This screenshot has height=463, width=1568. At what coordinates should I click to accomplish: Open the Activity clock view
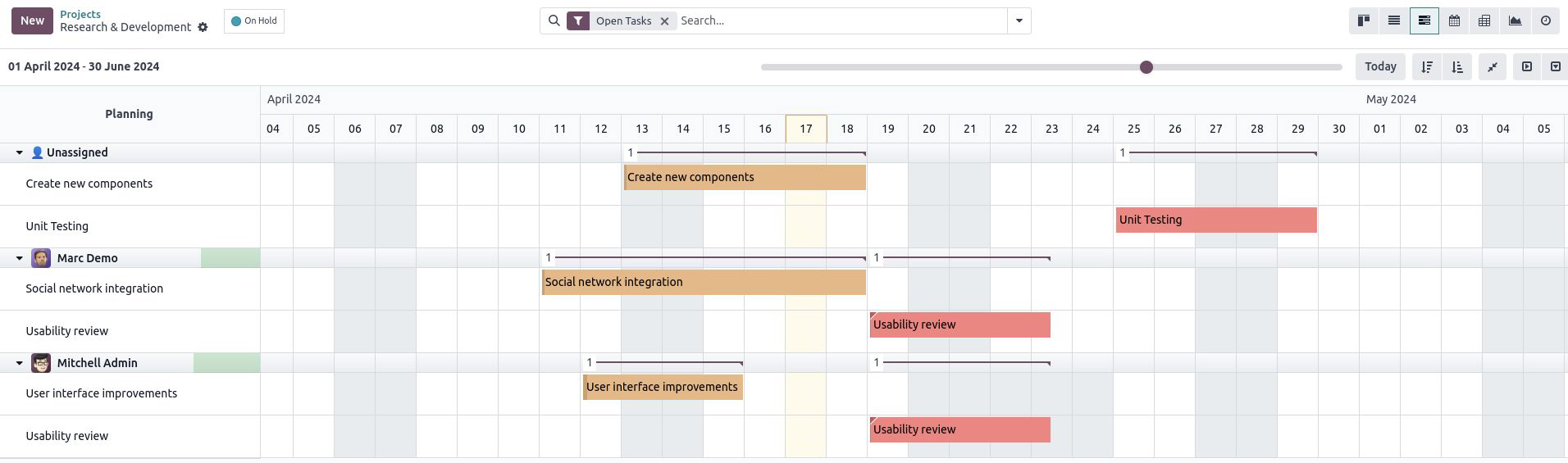(x=1546, y=20)
